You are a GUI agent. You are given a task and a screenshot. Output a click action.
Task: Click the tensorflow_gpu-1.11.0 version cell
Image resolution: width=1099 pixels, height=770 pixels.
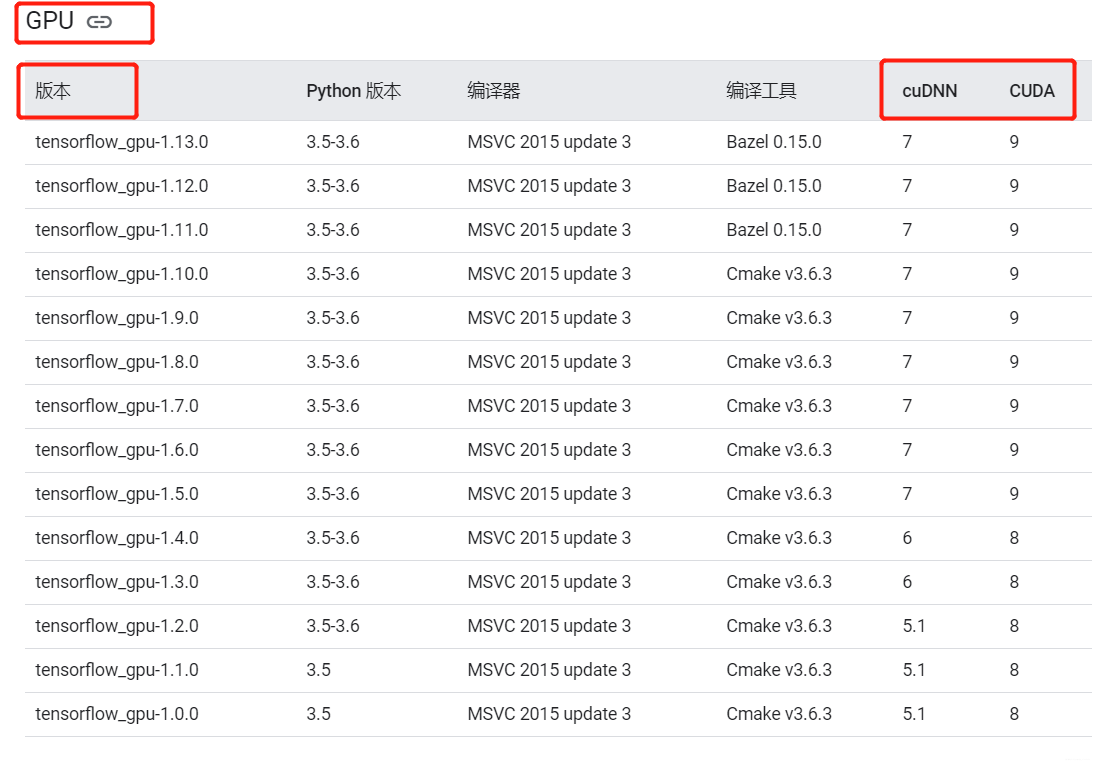click(x=122, y=231)
